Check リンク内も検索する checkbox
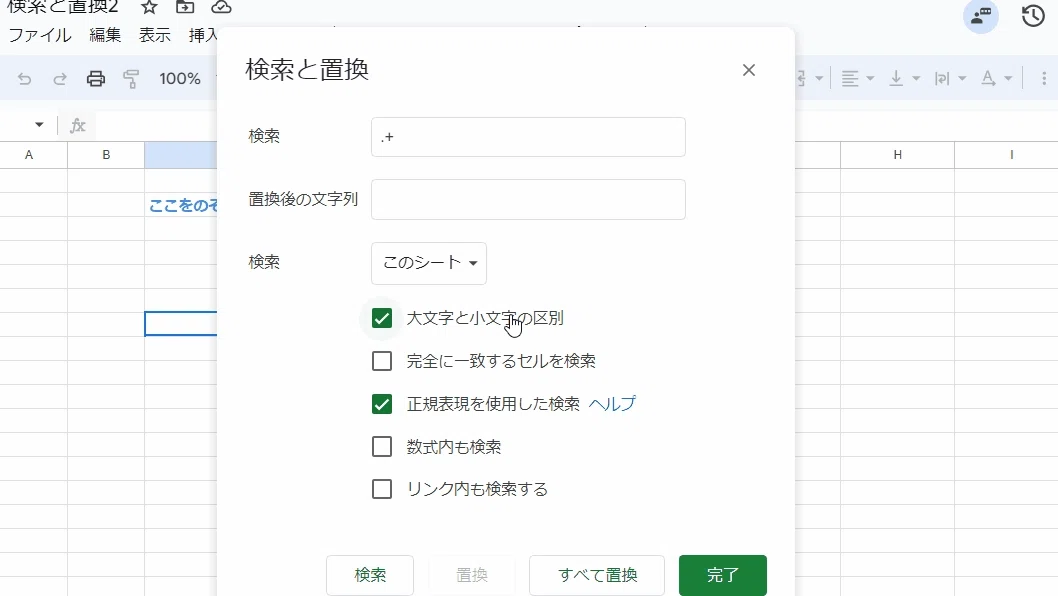The height and width of the screenshot is (596, 1058). (x=382, y=489)
